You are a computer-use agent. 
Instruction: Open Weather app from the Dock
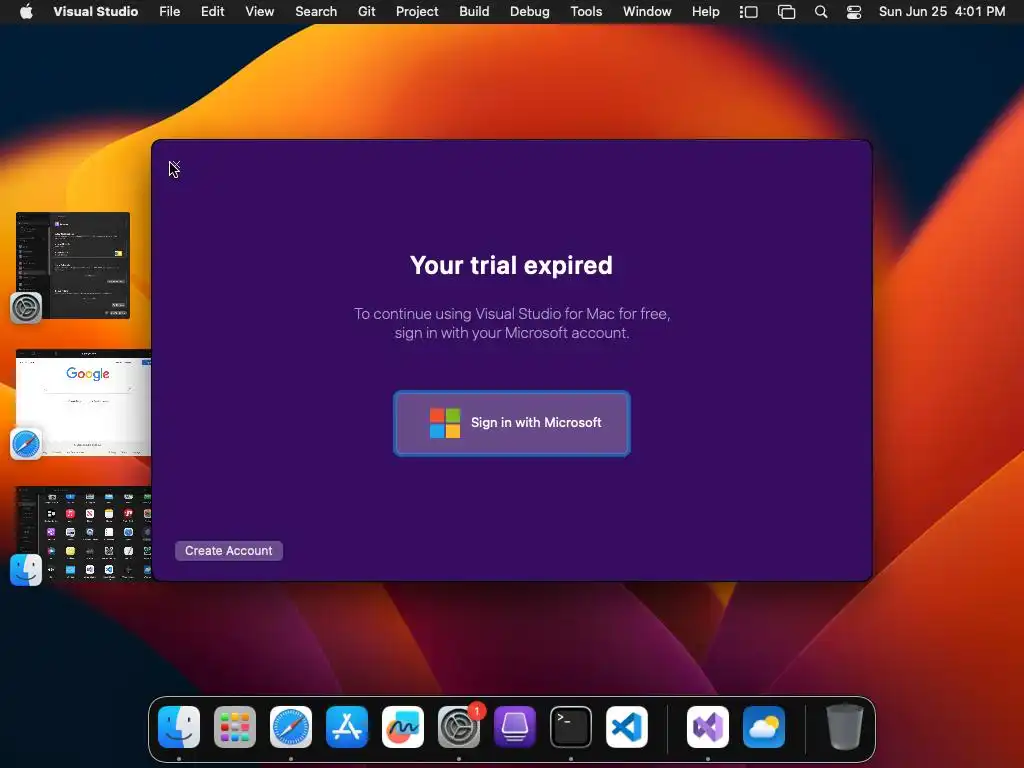(x=764, y=727)
